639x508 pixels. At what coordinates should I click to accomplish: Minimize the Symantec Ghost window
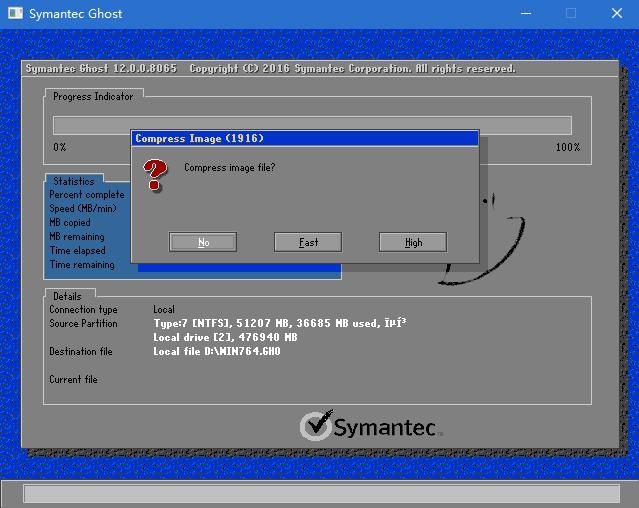coord(525,13)
